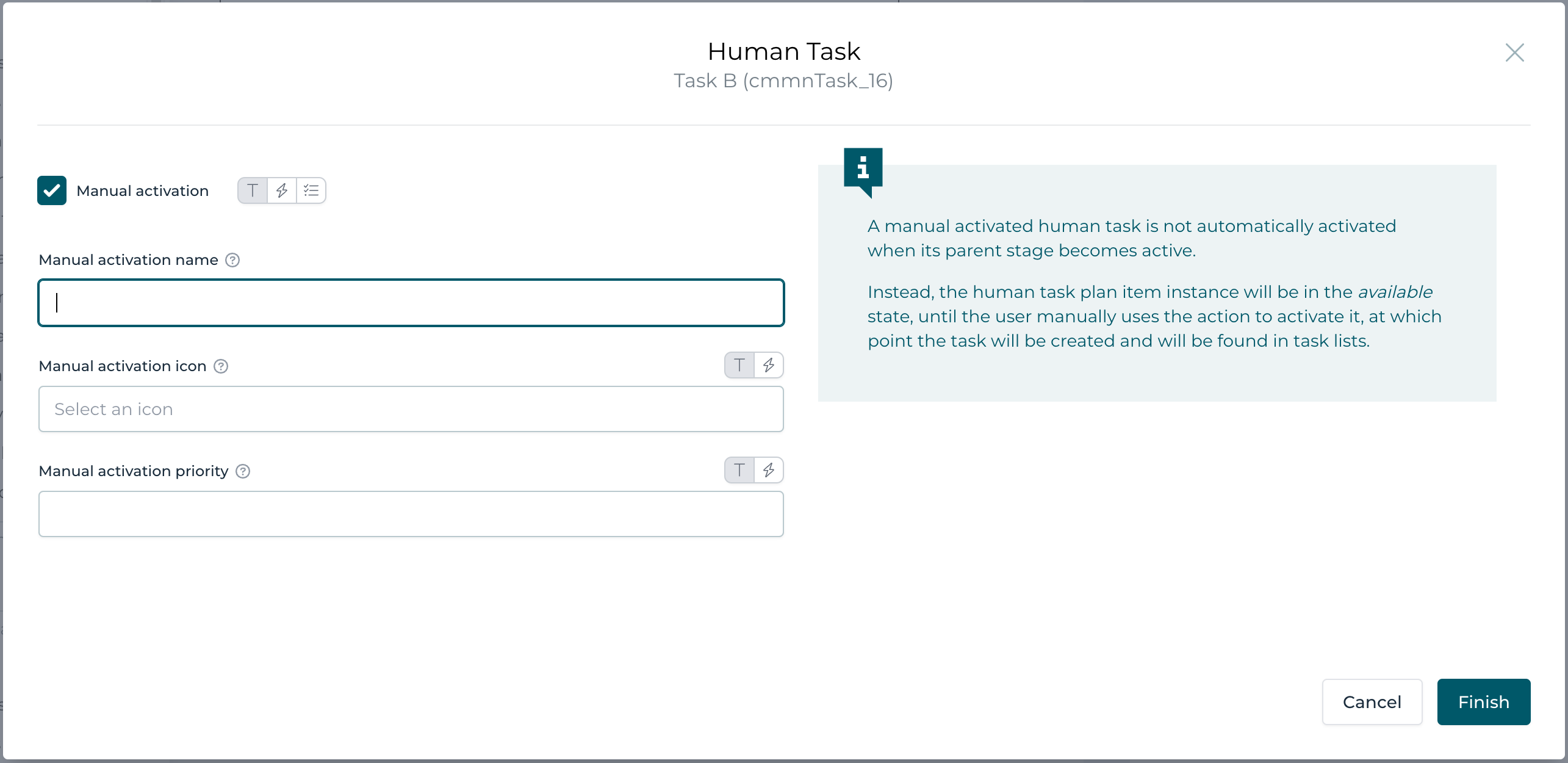Click help icon next to Manual activation icon
Viewport: 1568px width, 763px height.
pyautogui.click(x=221, y=366)
